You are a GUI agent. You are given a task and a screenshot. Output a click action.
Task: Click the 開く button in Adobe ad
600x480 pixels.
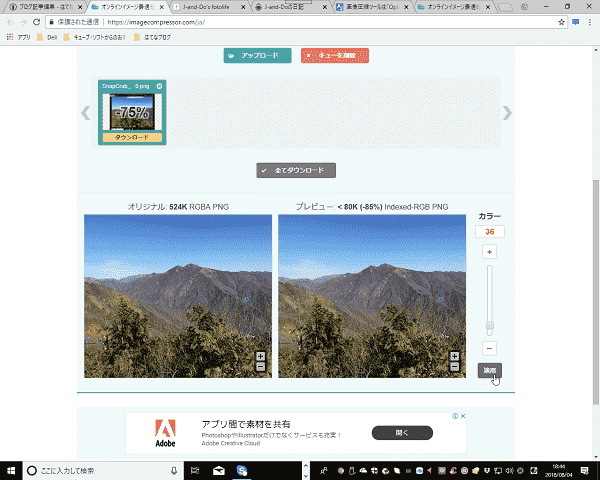(x=402, y=433)
